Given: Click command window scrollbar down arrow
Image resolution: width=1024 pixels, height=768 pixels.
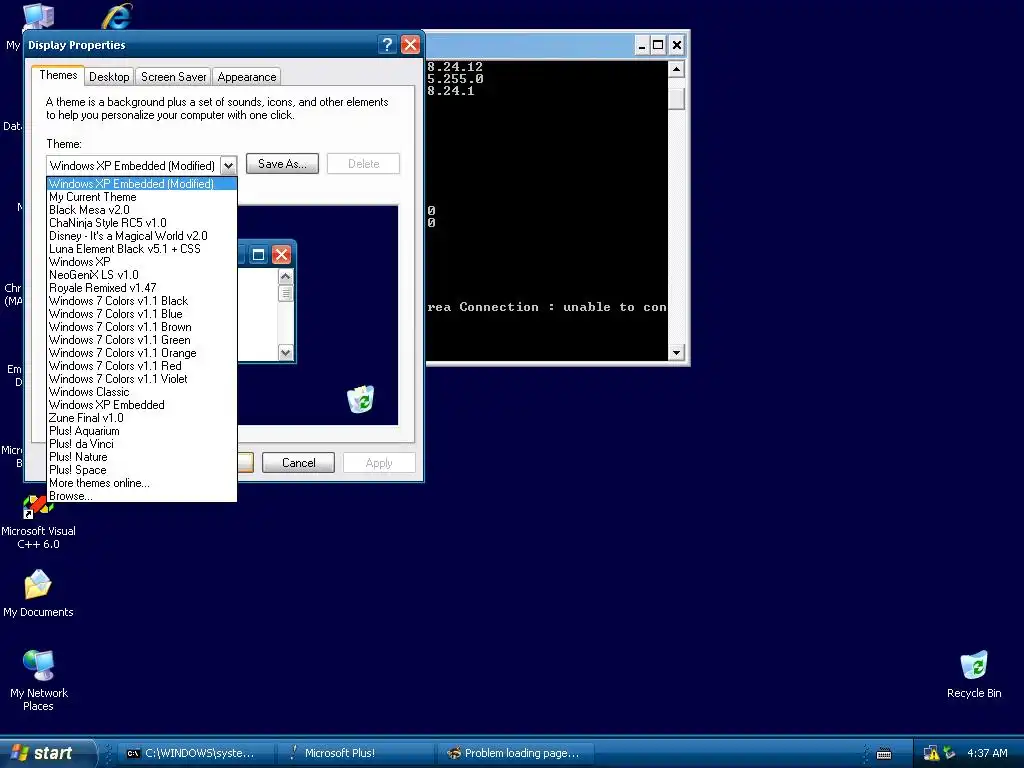Looking at the screenshot, I should [676, 353].
